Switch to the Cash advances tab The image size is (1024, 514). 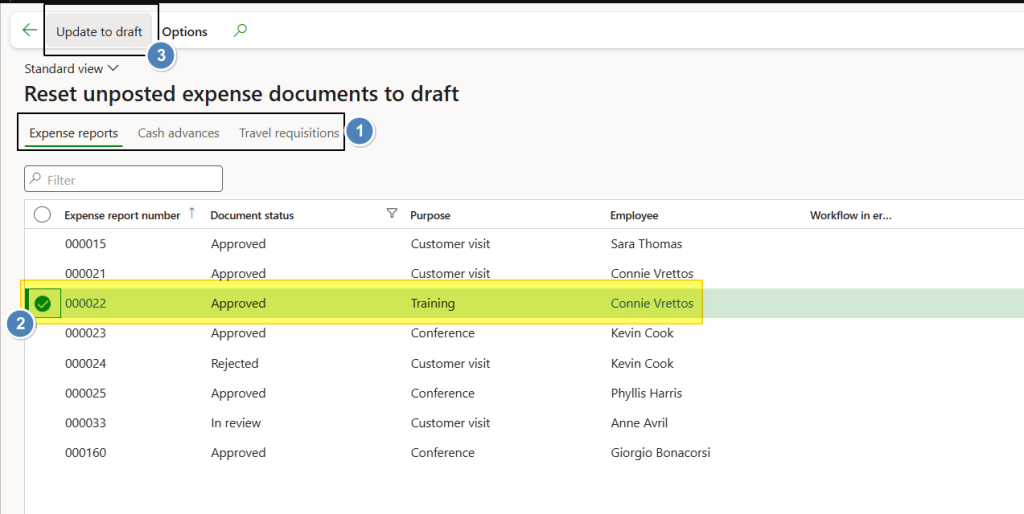[x=178, y=133]
